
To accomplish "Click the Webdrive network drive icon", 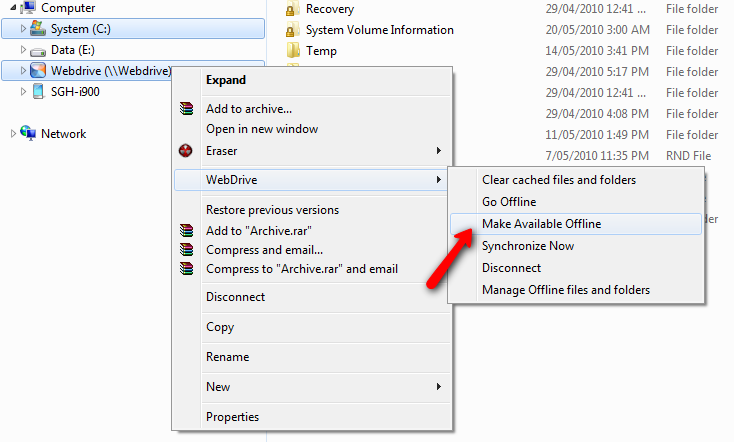I will [37, 71].
